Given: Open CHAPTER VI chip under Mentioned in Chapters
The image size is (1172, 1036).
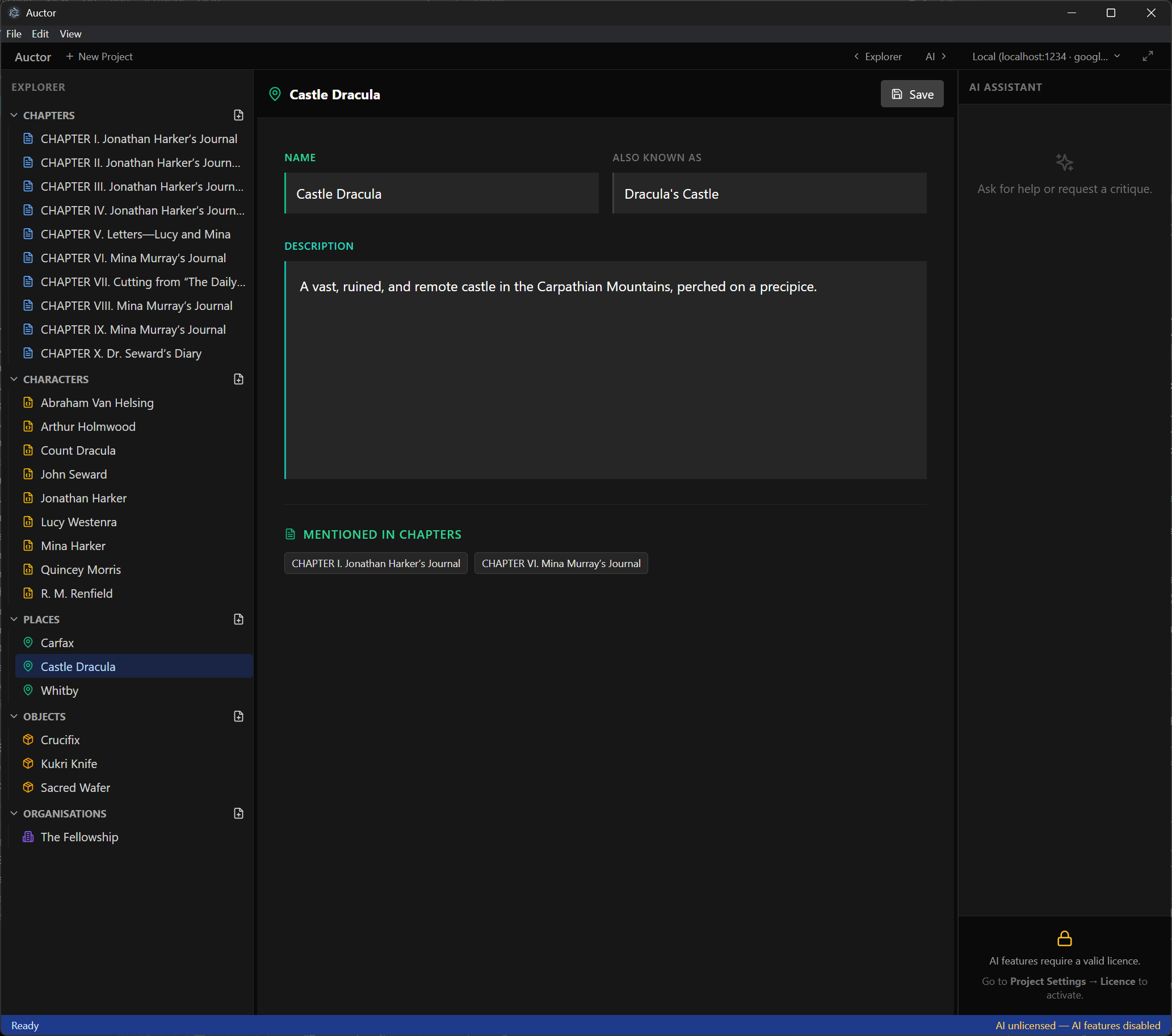Looking at the screenshot, I should coord(561,563).
